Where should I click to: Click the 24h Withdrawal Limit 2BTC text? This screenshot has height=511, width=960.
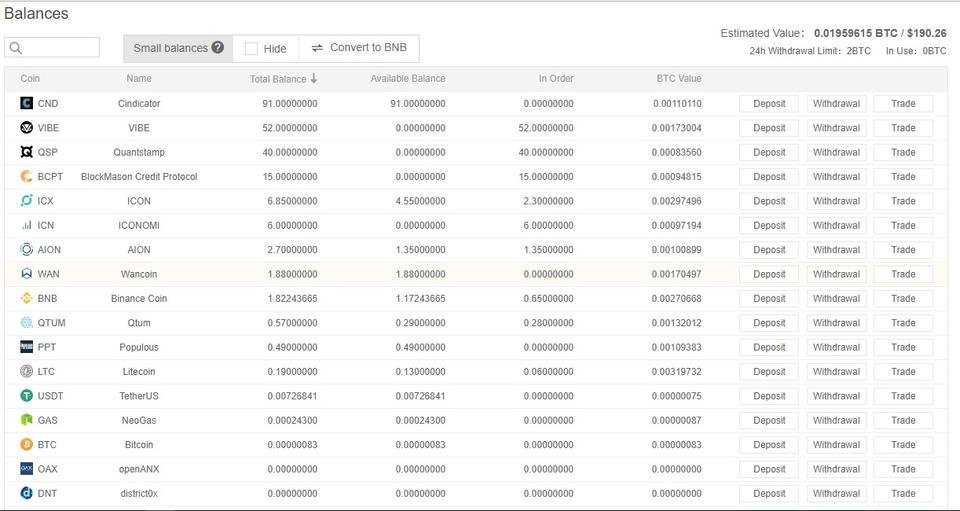[x=809, y=51]
